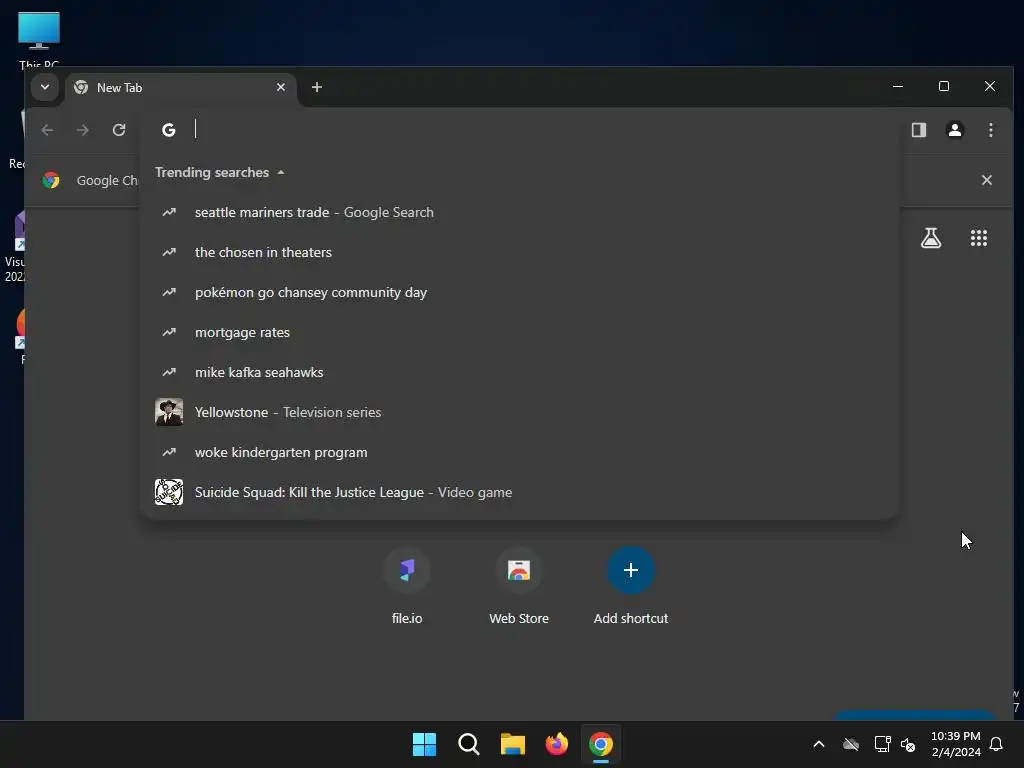Select the chosen in theaters suggestion
The height and width of the screenshot is (768, 1024).
click(519, 252)
